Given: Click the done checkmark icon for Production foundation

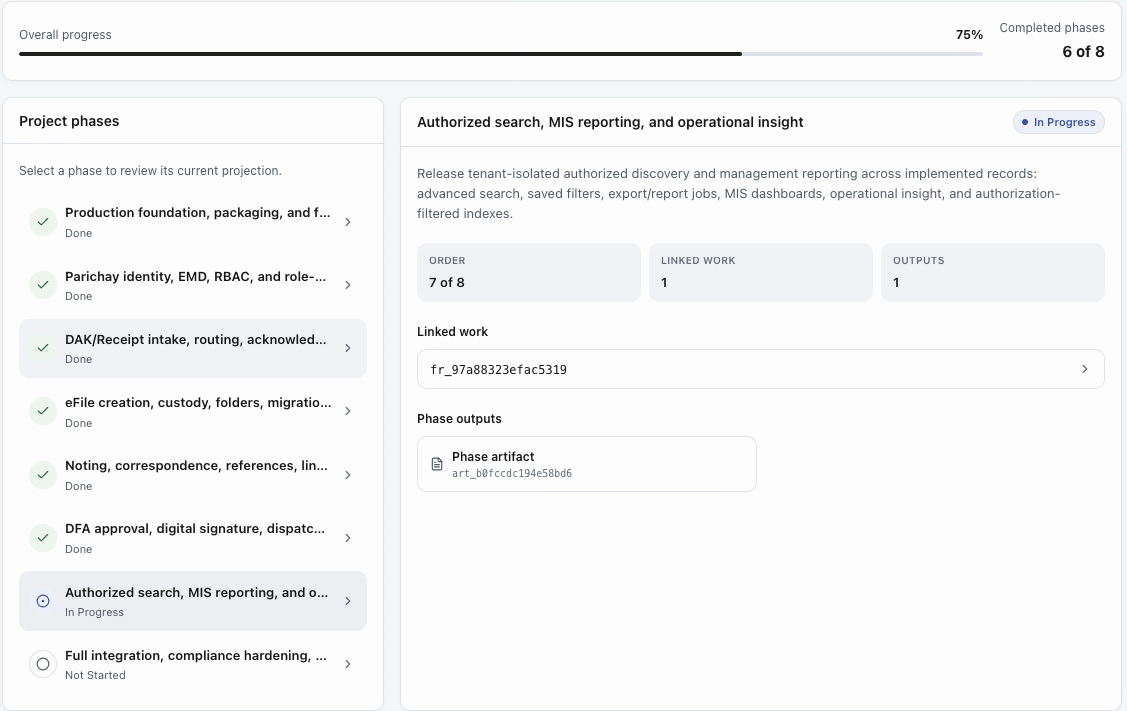Looking at the screenshot, I should (x=43, y=222).
